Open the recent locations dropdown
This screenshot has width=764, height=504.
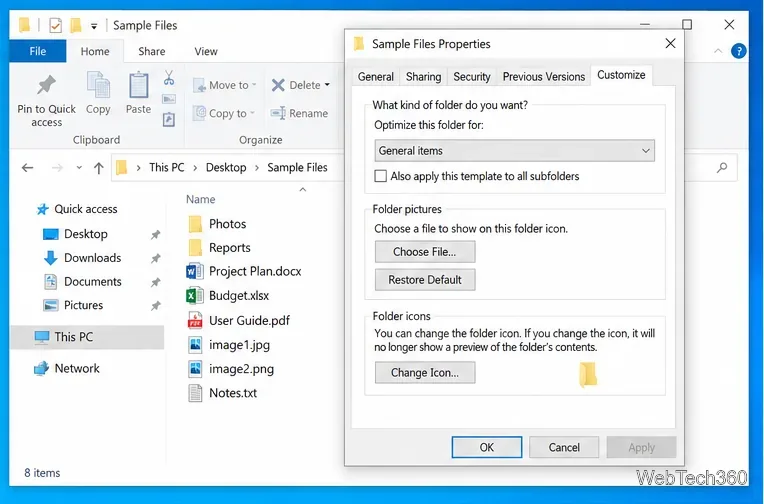pos(79,168)
